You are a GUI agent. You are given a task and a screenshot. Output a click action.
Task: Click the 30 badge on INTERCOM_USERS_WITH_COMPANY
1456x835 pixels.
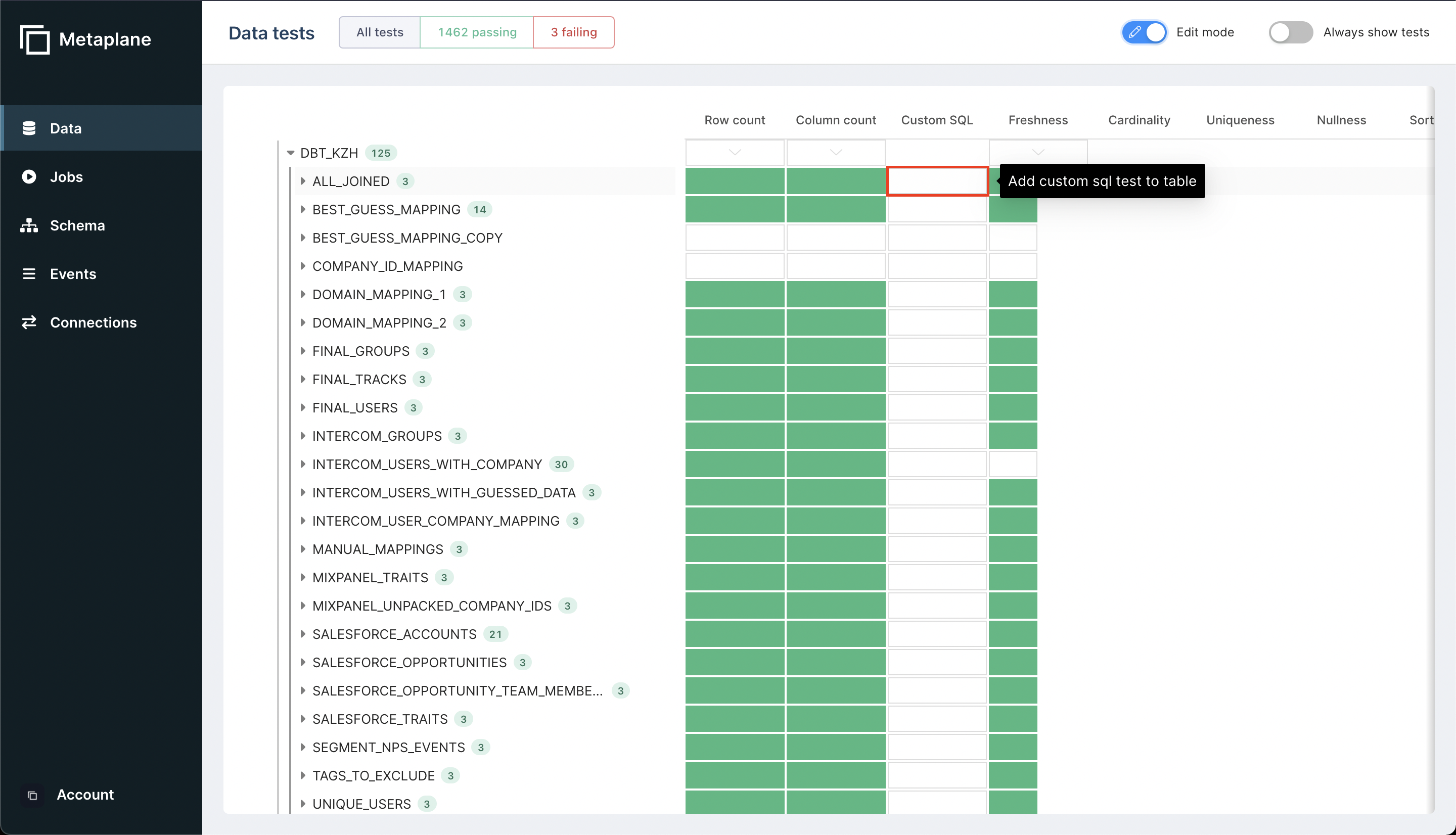[561, 465]
